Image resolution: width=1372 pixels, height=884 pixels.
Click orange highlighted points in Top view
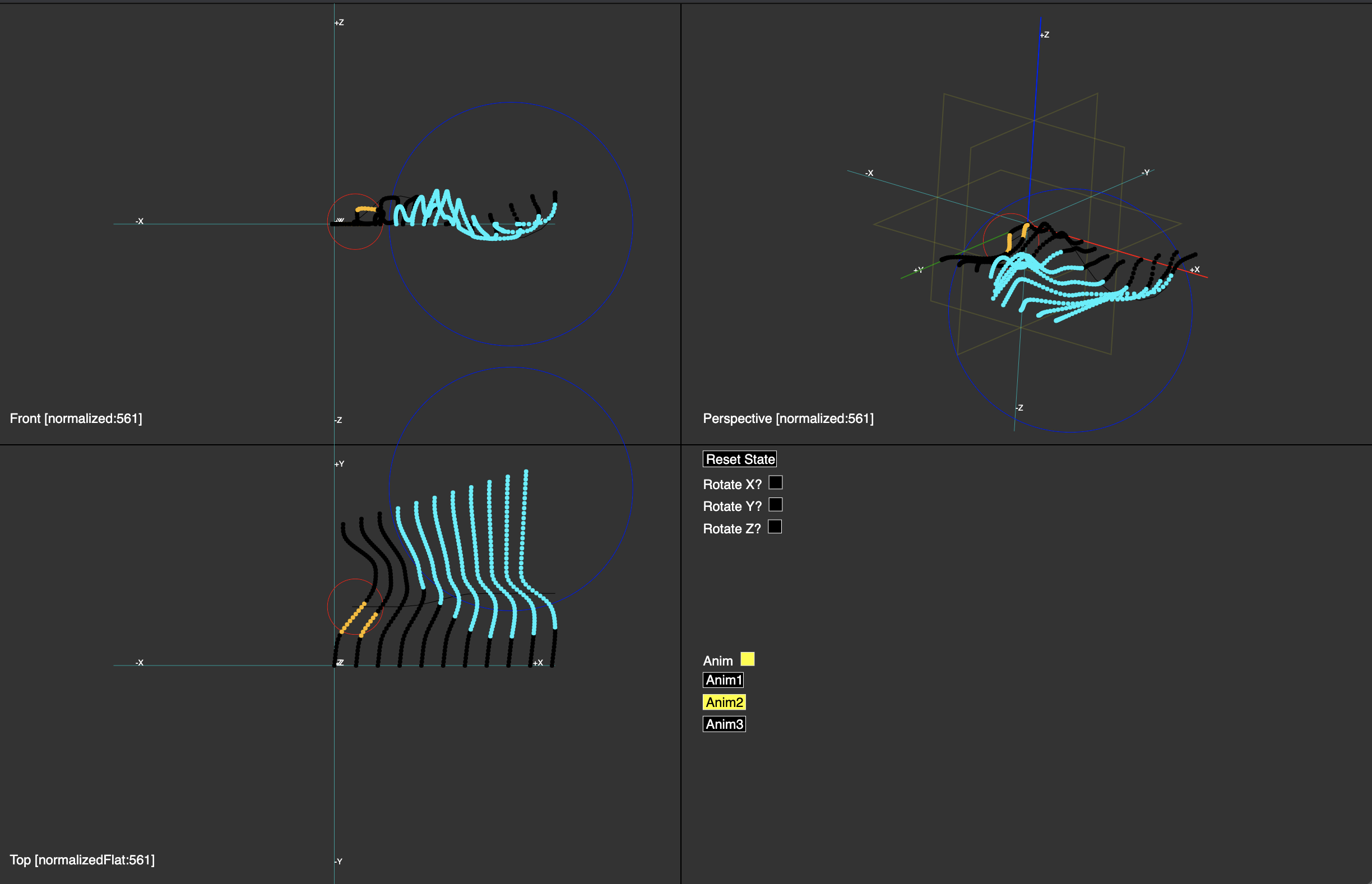(359, 620)
